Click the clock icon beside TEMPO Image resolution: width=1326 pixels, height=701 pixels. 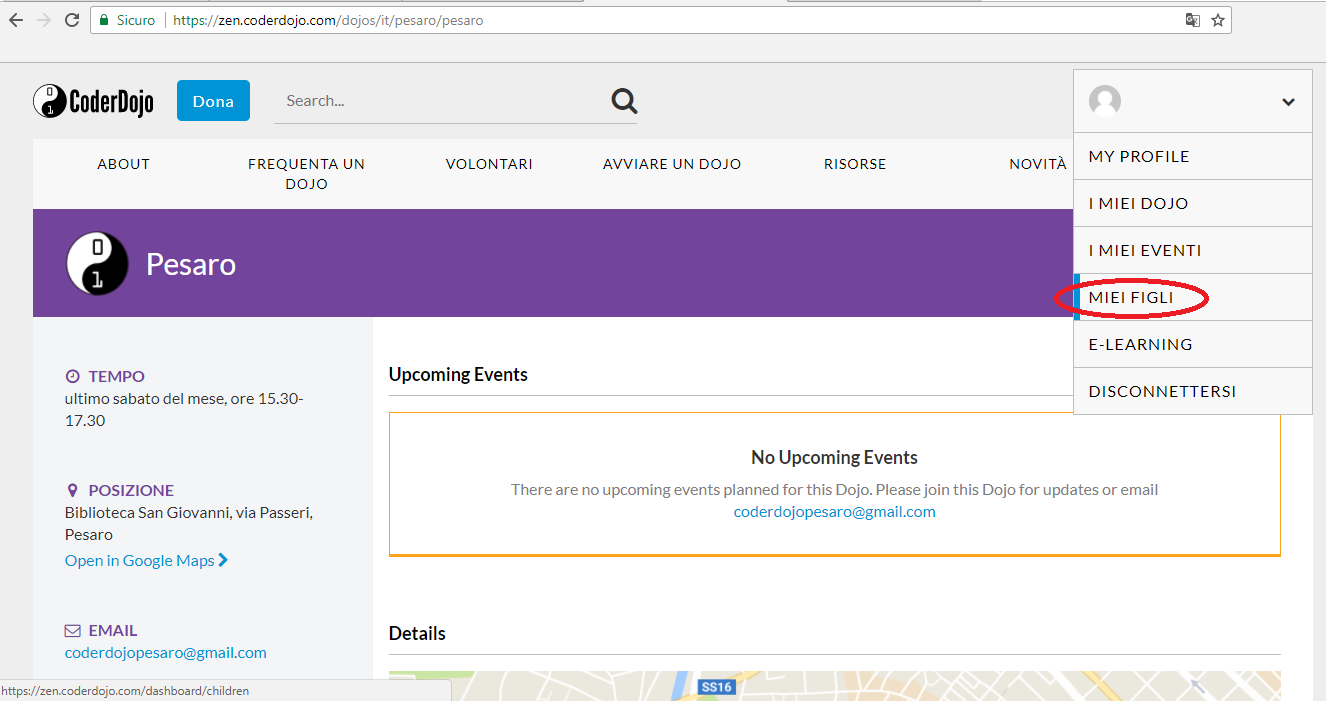tap(72, 377)
